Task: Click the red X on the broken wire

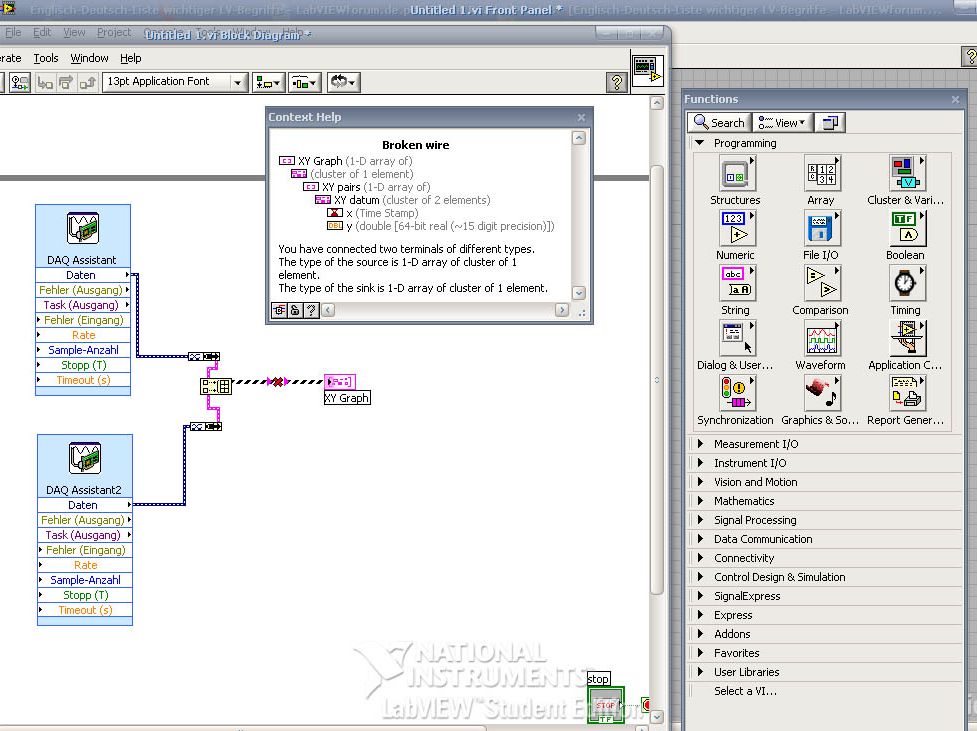Action: (278, 381)
